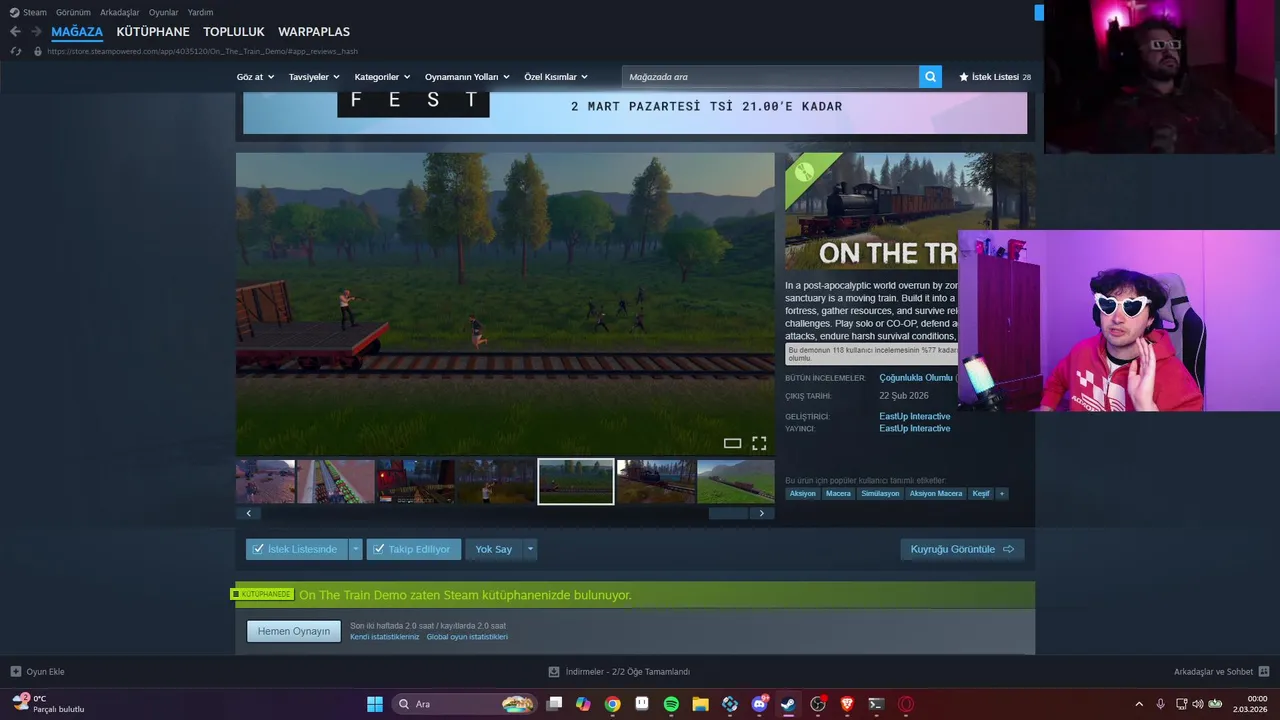This screenshot has height=720, width=1280.
Task: Click the thumbnail strip scrollbar handle
Action: 729,514
